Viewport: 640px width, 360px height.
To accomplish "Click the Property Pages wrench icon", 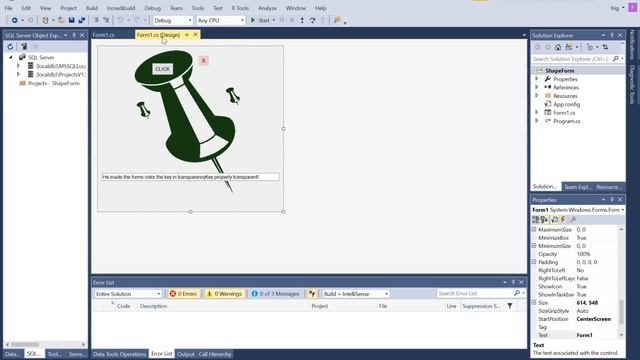I will 573,220.
